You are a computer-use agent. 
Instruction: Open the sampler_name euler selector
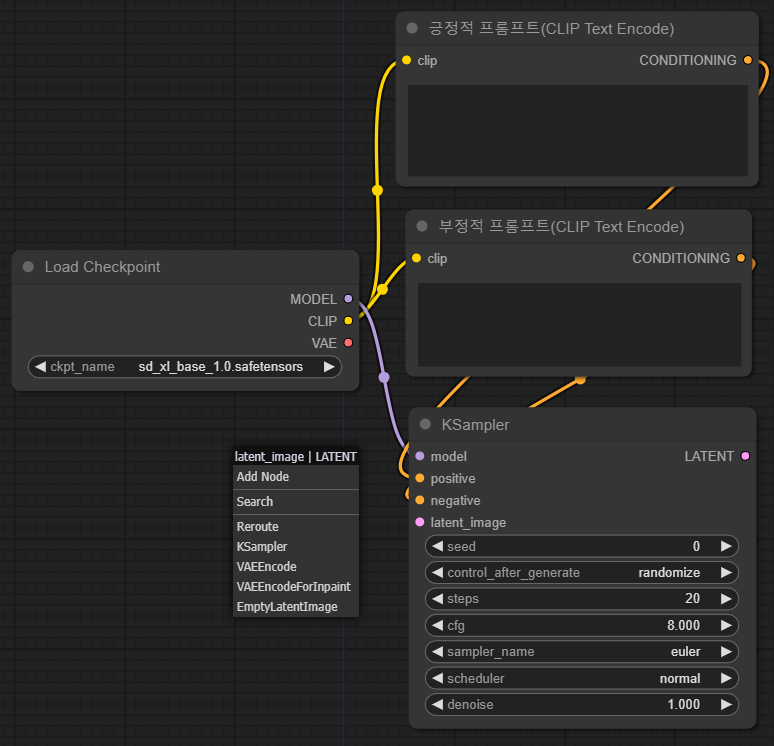coord(581,652)
